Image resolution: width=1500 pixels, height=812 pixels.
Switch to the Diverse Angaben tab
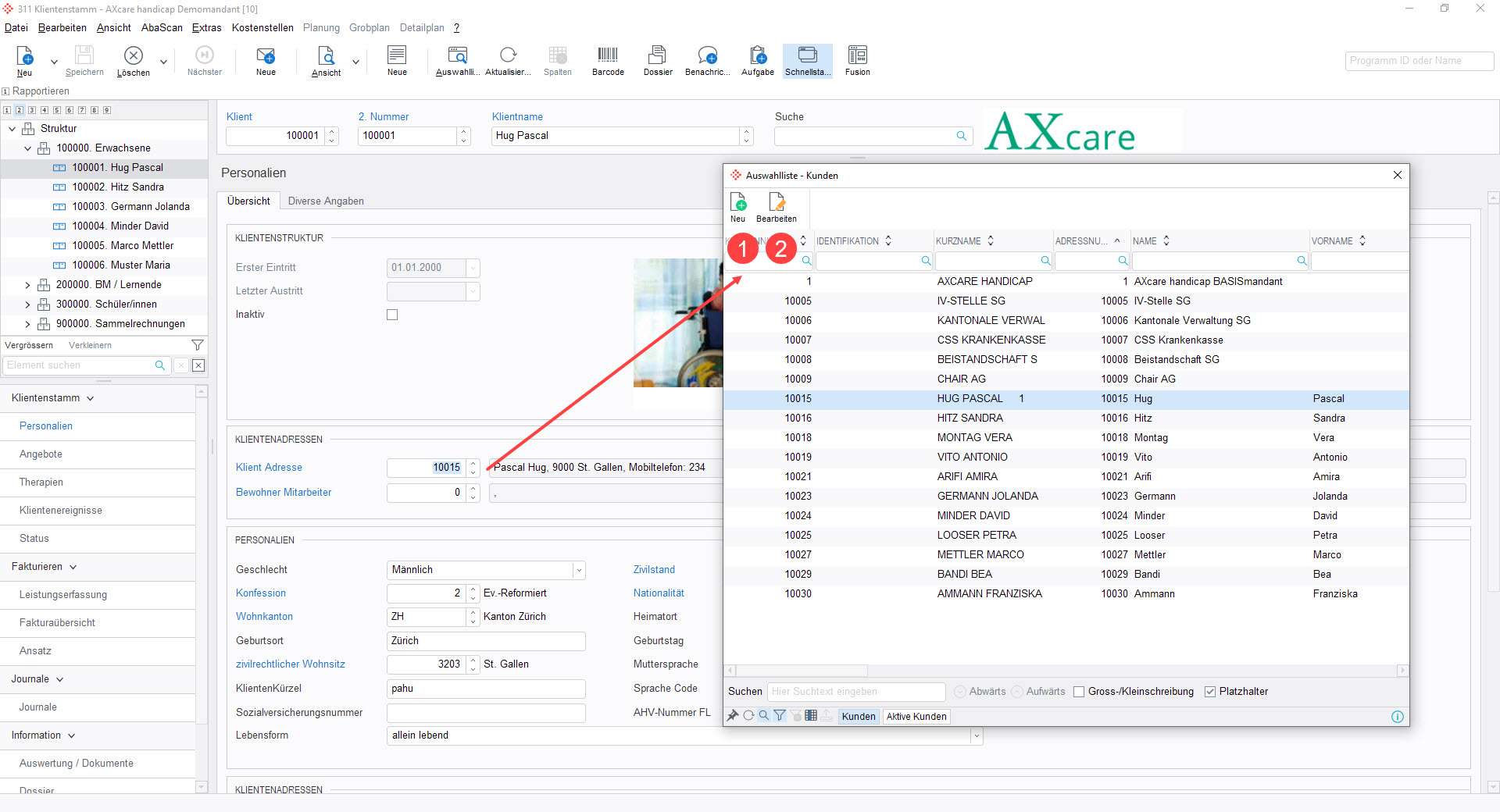(326, 201)
